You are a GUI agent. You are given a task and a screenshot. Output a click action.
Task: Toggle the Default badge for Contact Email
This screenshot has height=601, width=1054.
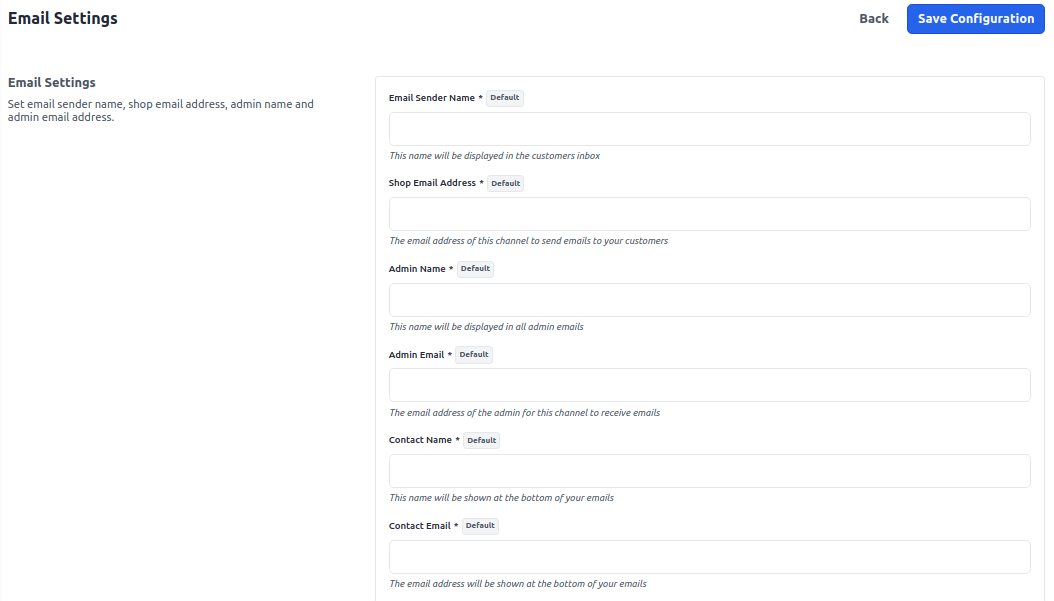pyautogui.click(x=480, y=525)
